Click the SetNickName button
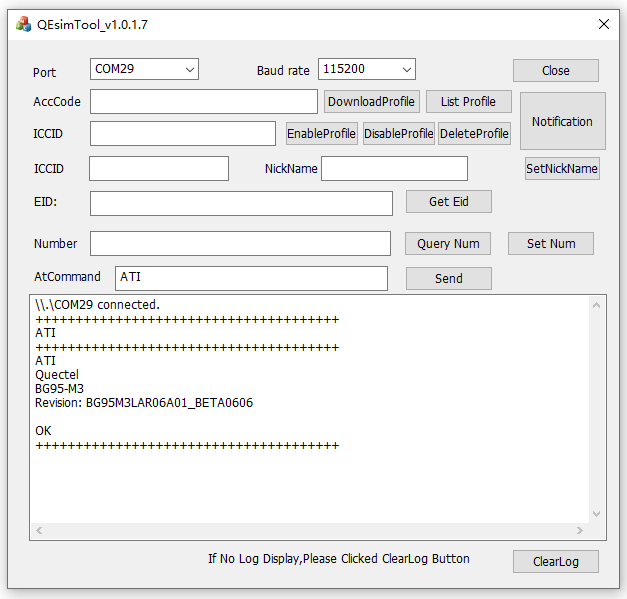This screenshot has height=599, width=627. 562,169
